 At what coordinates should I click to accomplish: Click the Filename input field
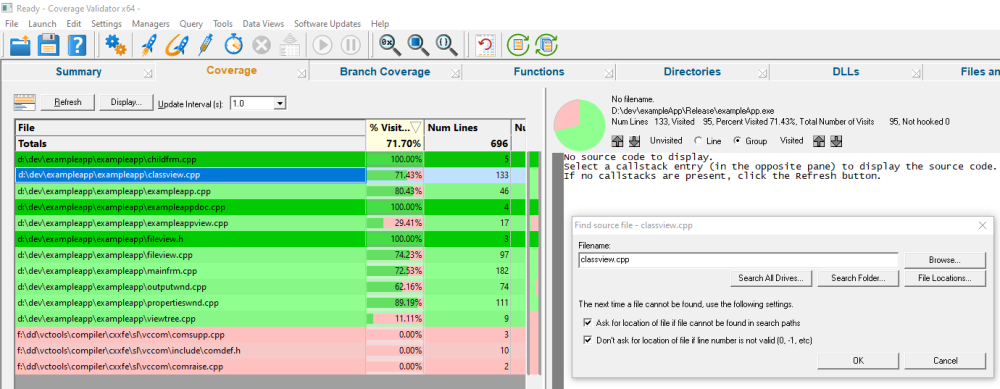tap(738, 260)
